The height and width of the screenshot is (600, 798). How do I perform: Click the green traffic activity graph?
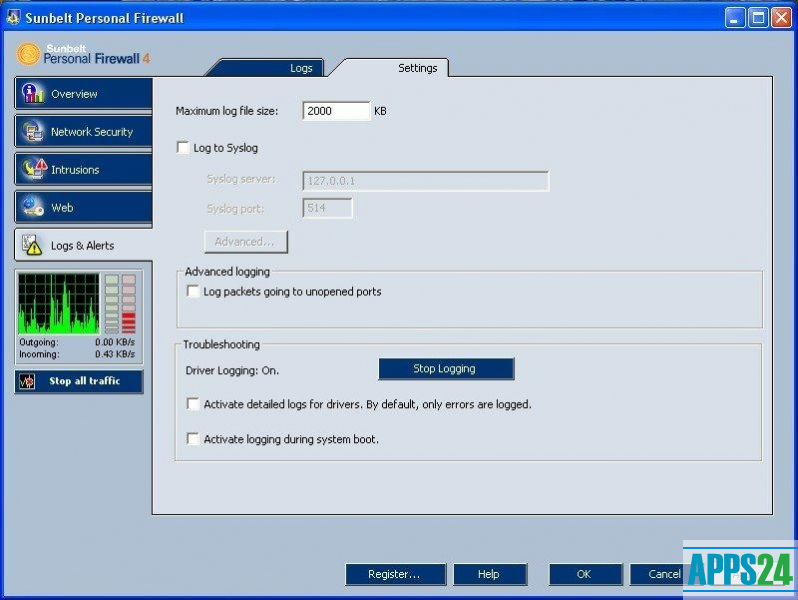(x=59, y=304)
